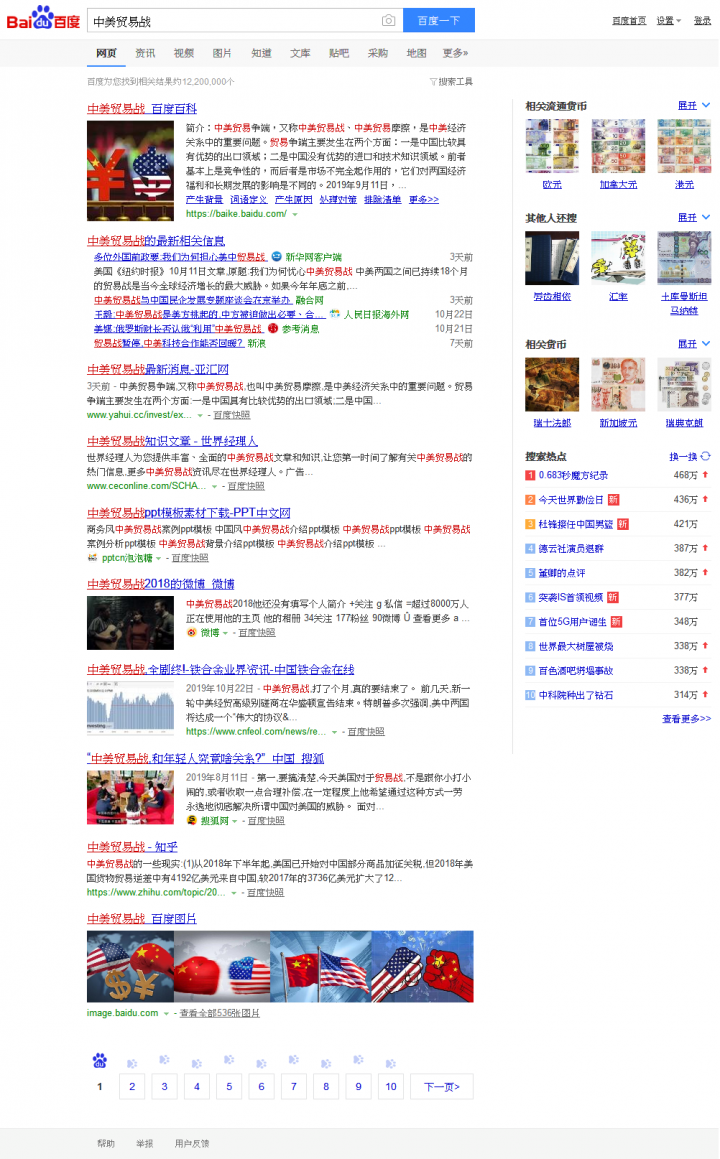This screenshot has width=720, height=1159.
Task: Expand 相关流通货币 section with 展开
Action: tap(694, 106)
